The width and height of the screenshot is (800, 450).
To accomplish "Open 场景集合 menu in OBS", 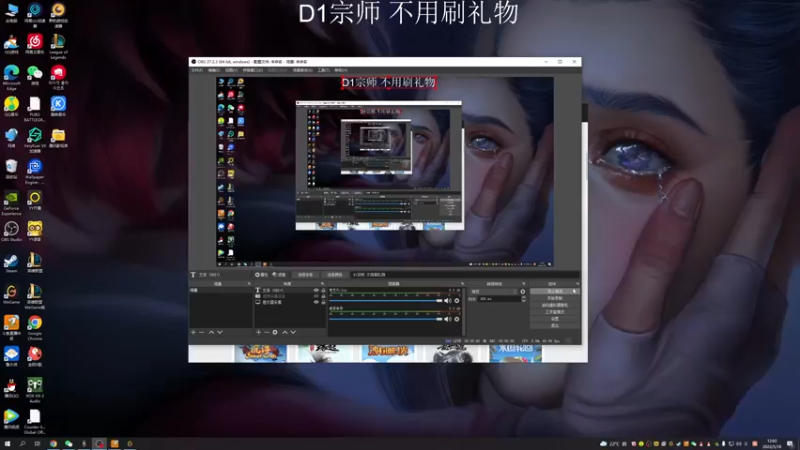I will [x=303, y=70].
